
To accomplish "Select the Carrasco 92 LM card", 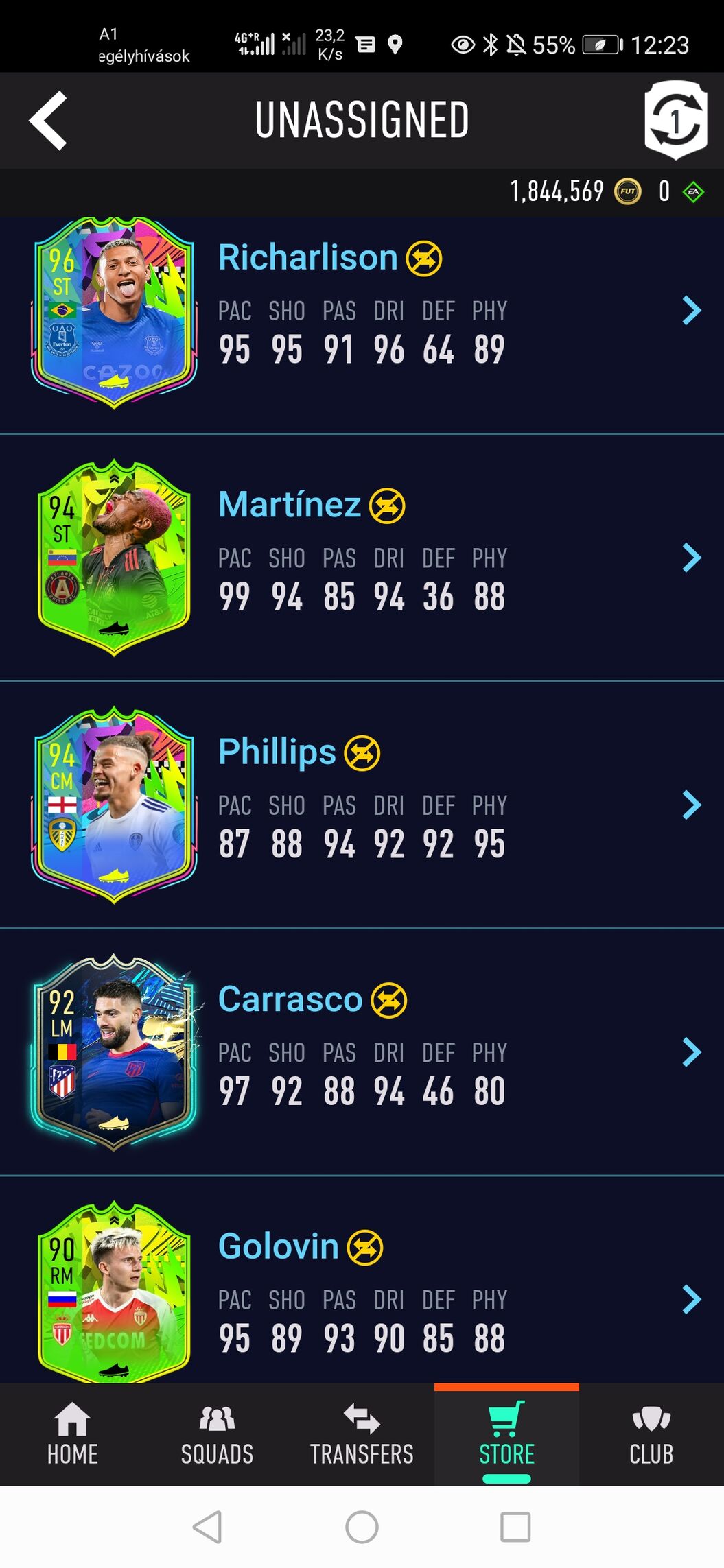I will pyautogui.click(x=114, y=1052).
